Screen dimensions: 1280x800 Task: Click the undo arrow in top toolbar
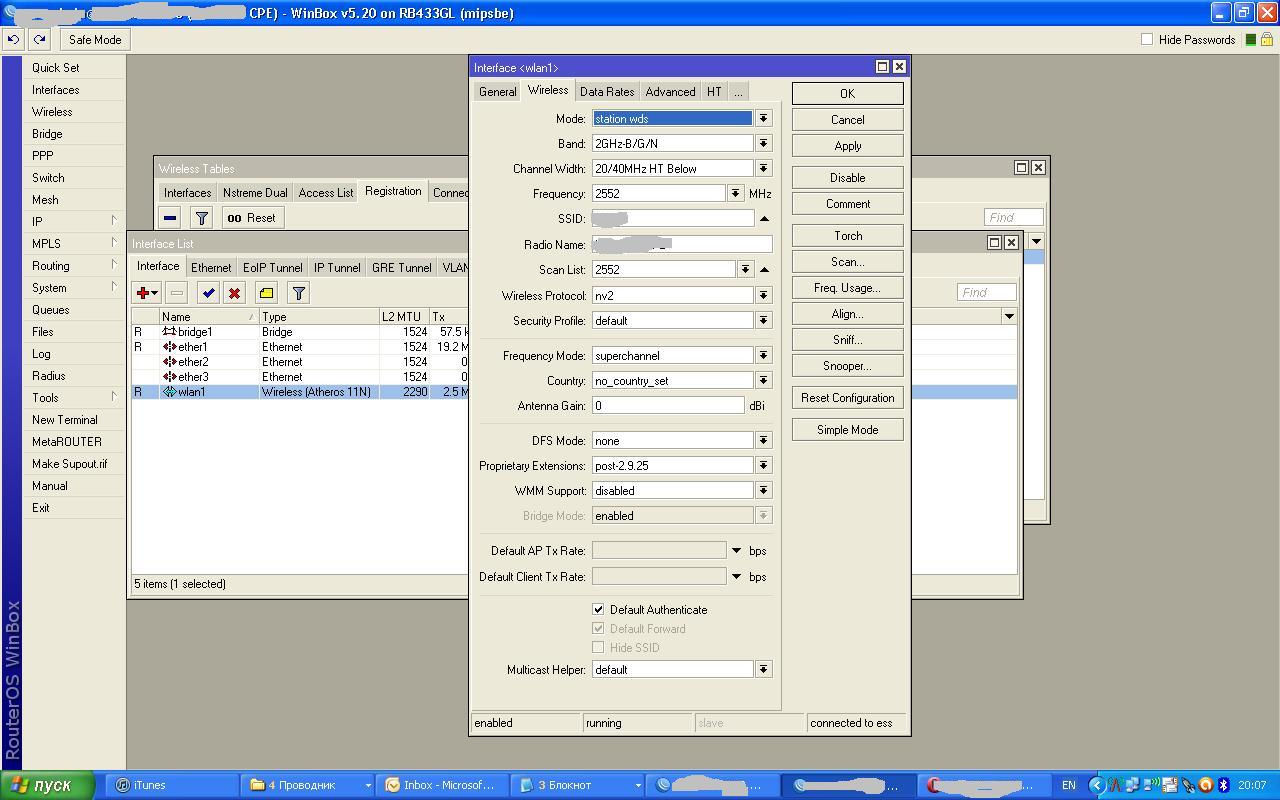[x=13, y=40]
